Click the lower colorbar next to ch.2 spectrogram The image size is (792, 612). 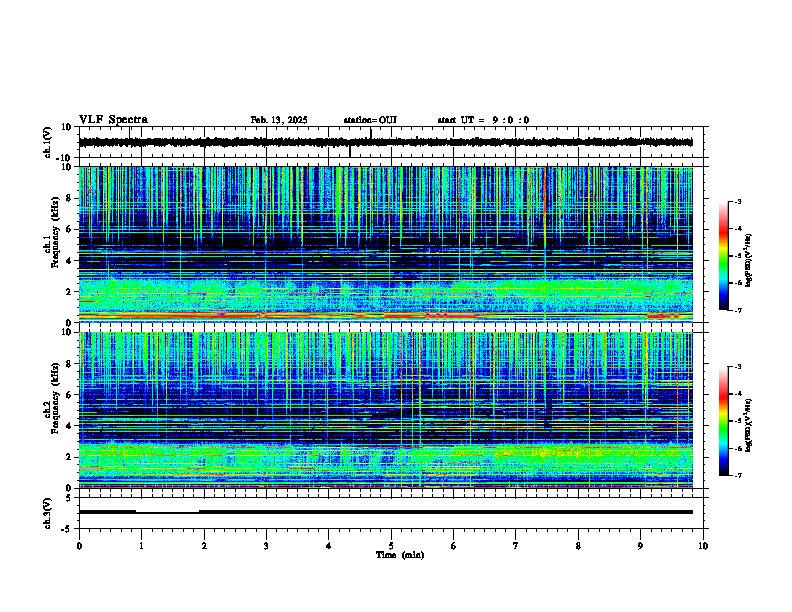tap(724, 421)
